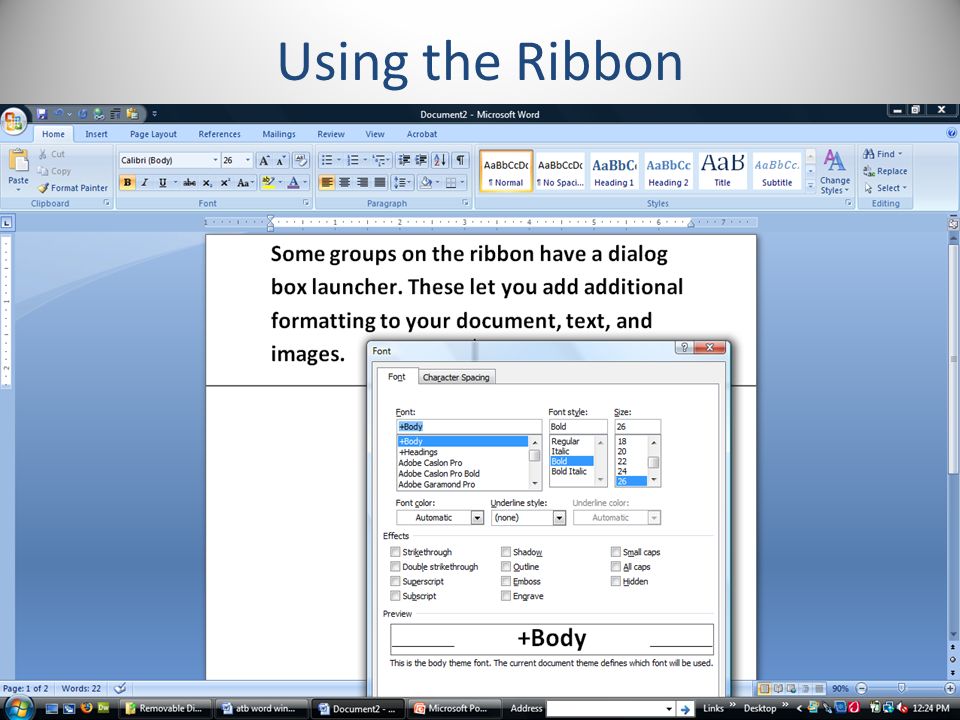
Task: Click the Windows Start button
Action: coord(17,708)
